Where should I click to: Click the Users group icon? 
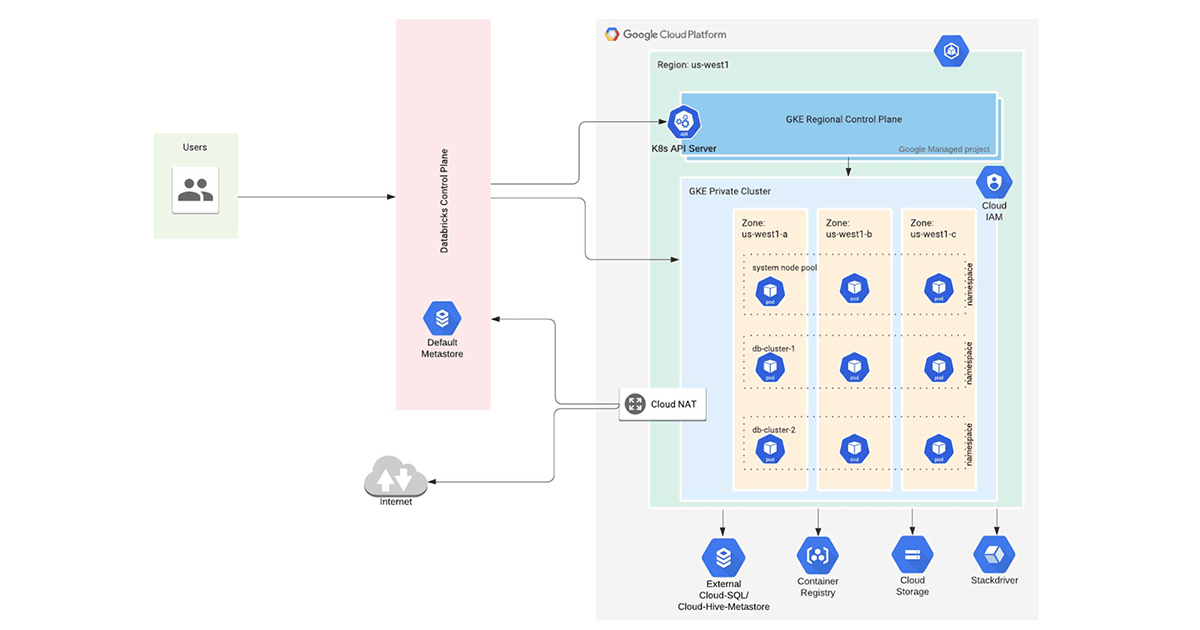(195, 188)
